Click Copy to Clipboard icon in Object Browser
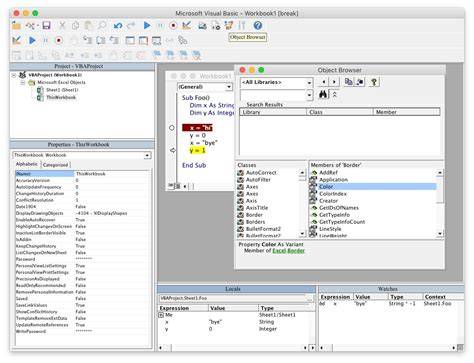The image size is (474, 363). pyautogui.click(x=348, y=82)
